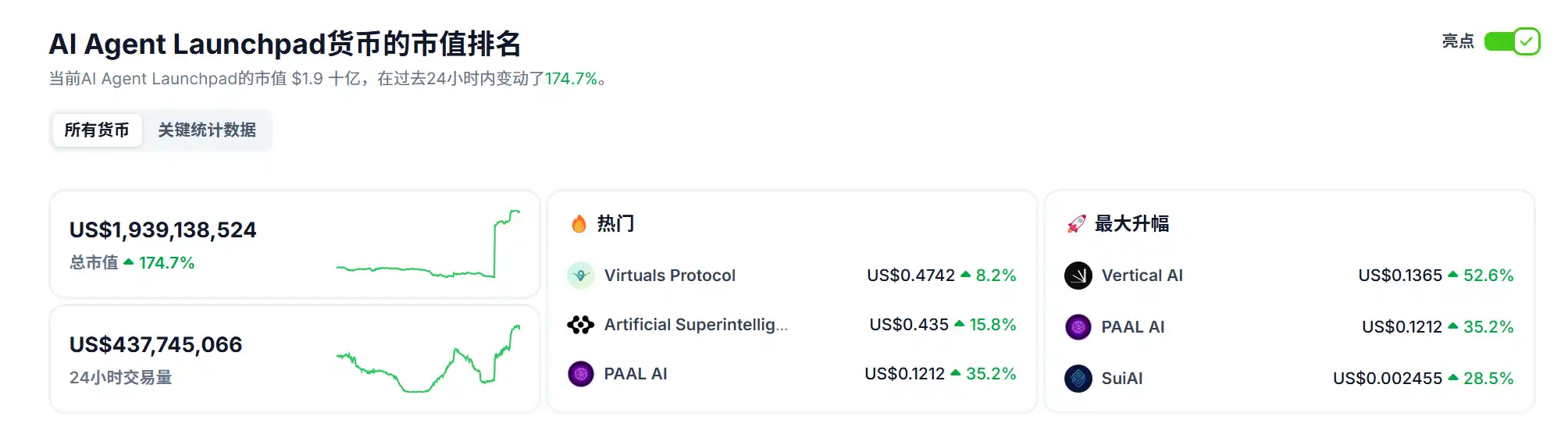Viewport: 1568px width, 445px height.
Task: Click the SuiAI coin icon
Action: coord(1078,379)
